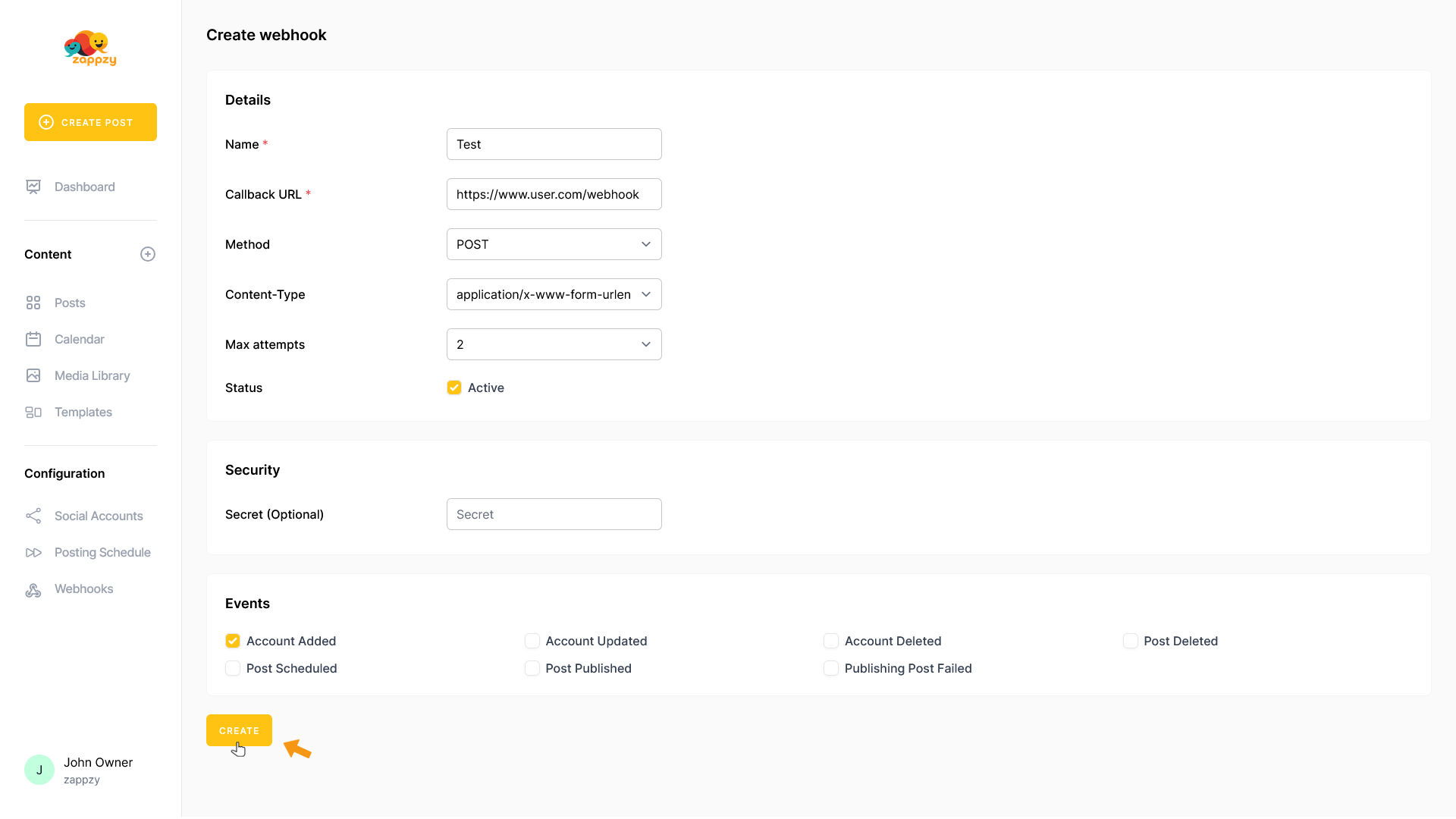Go to Posting Schedule in sidebar

pos(102,552)
